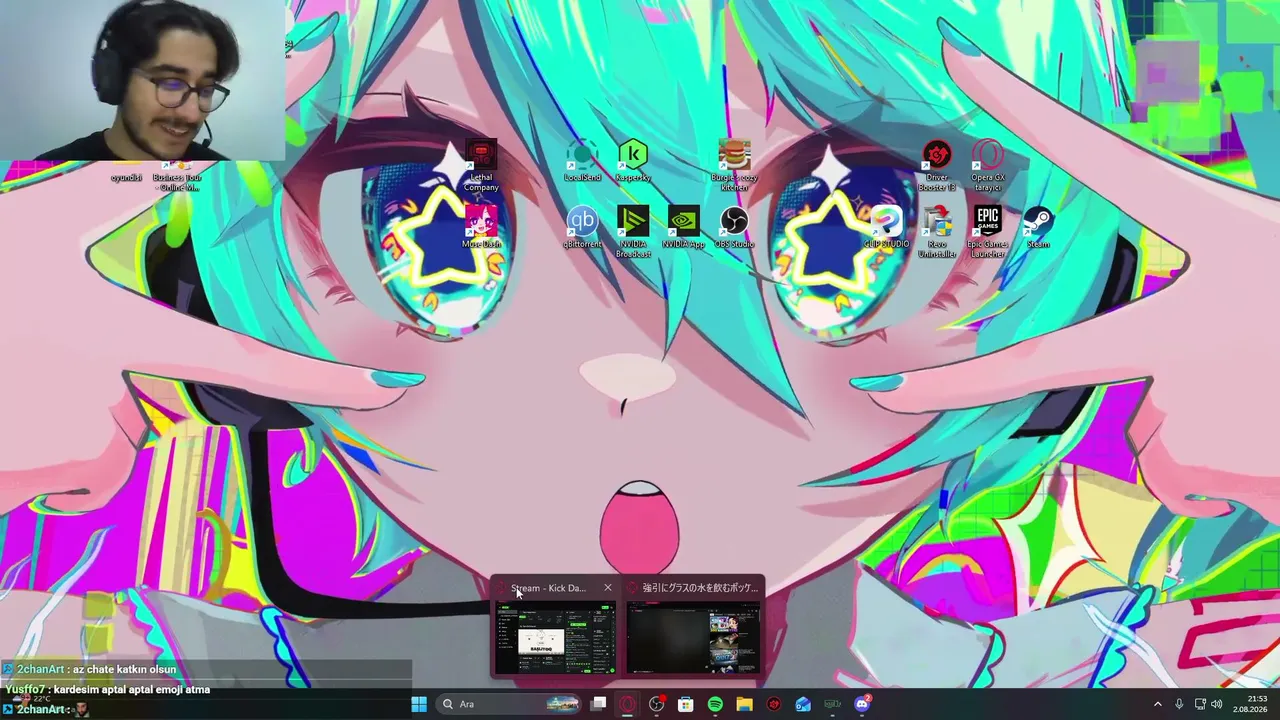The image size is (1280, 720).
Task: Select the NVIDIA Broadcast desktop icon
Action: pyautogui.click(x=633, y=232)
